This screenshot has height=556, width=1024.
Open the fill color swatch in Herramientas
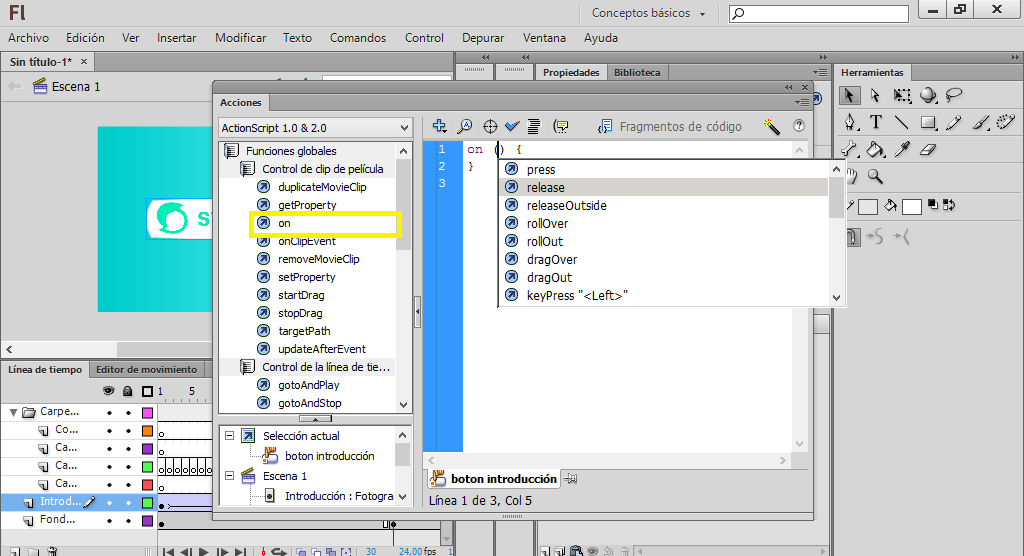click(x=911, y=207)
